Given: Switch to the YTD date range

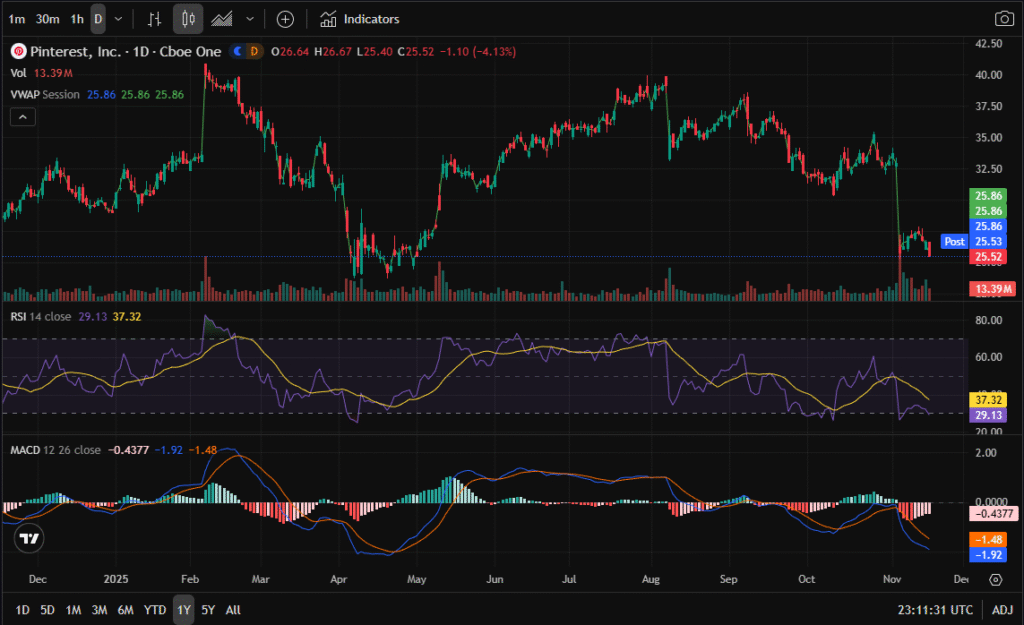Looking at the screenshot, I should click(155, 610).
